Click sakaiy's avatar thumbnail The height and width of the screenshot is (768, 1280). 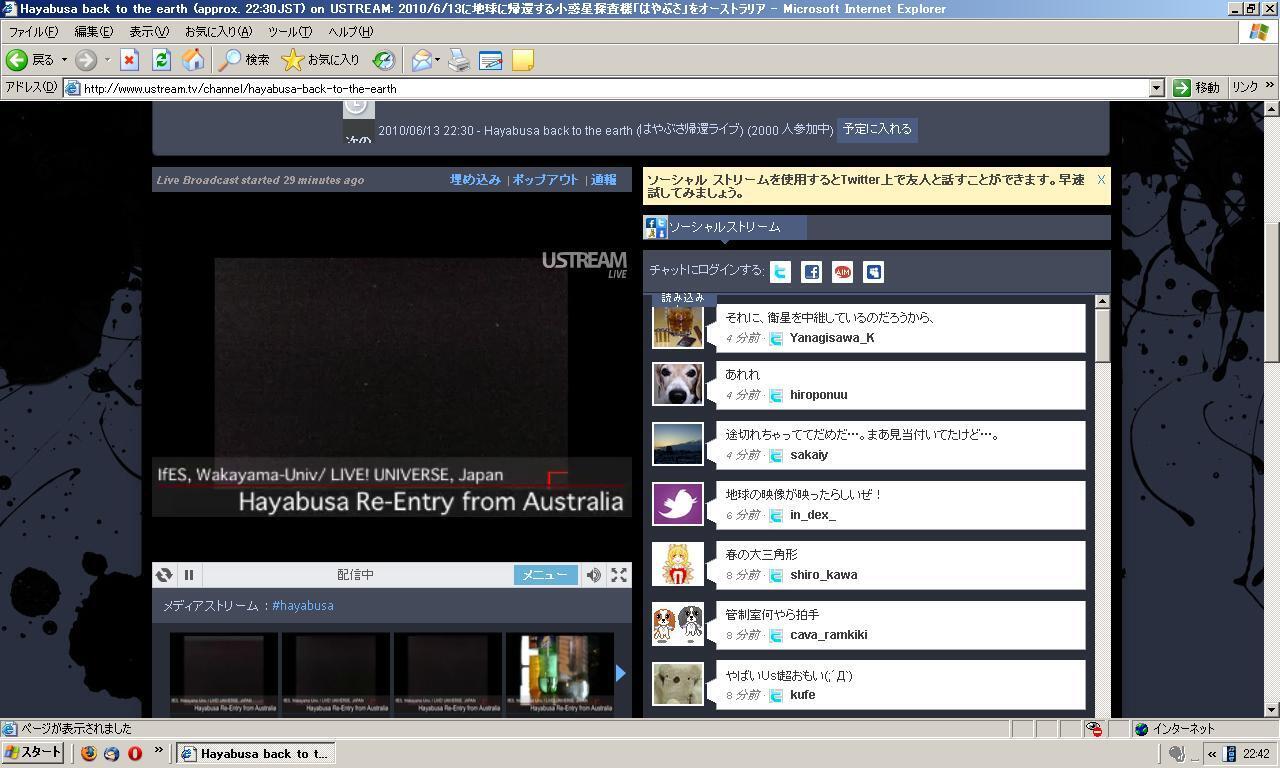678,444
